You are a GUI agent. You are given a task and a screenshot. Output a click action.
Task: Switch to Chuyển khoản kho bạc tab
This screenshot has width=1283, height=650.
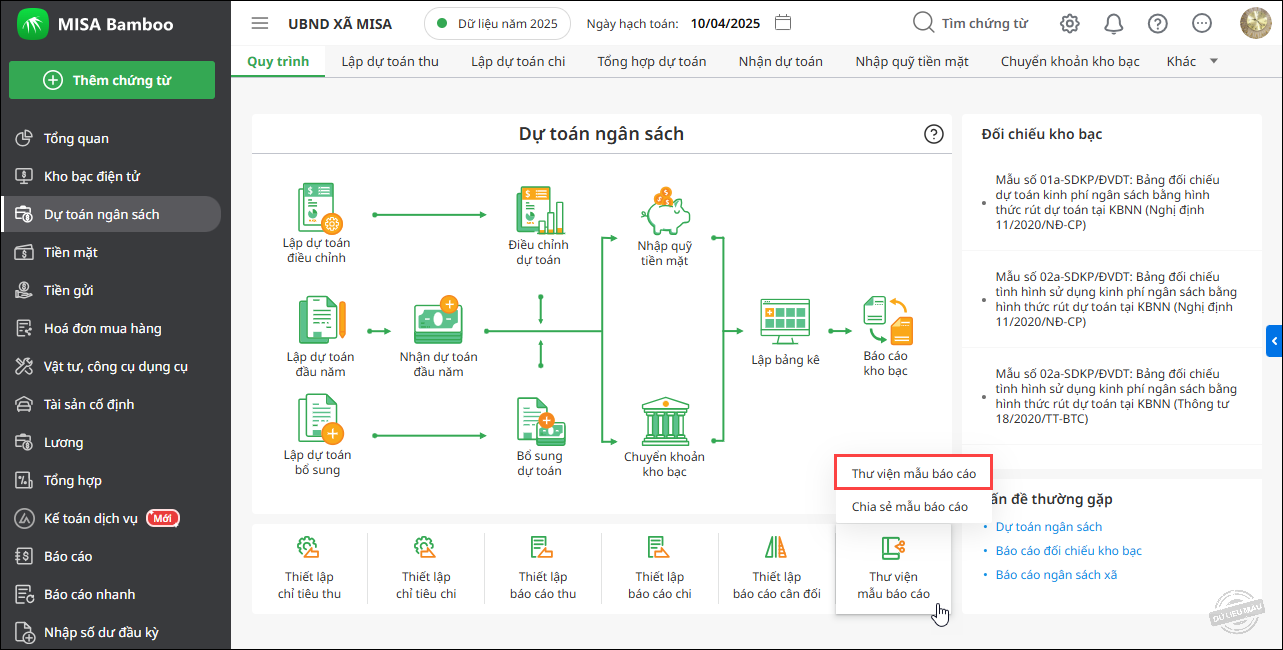click(1070, 61)
